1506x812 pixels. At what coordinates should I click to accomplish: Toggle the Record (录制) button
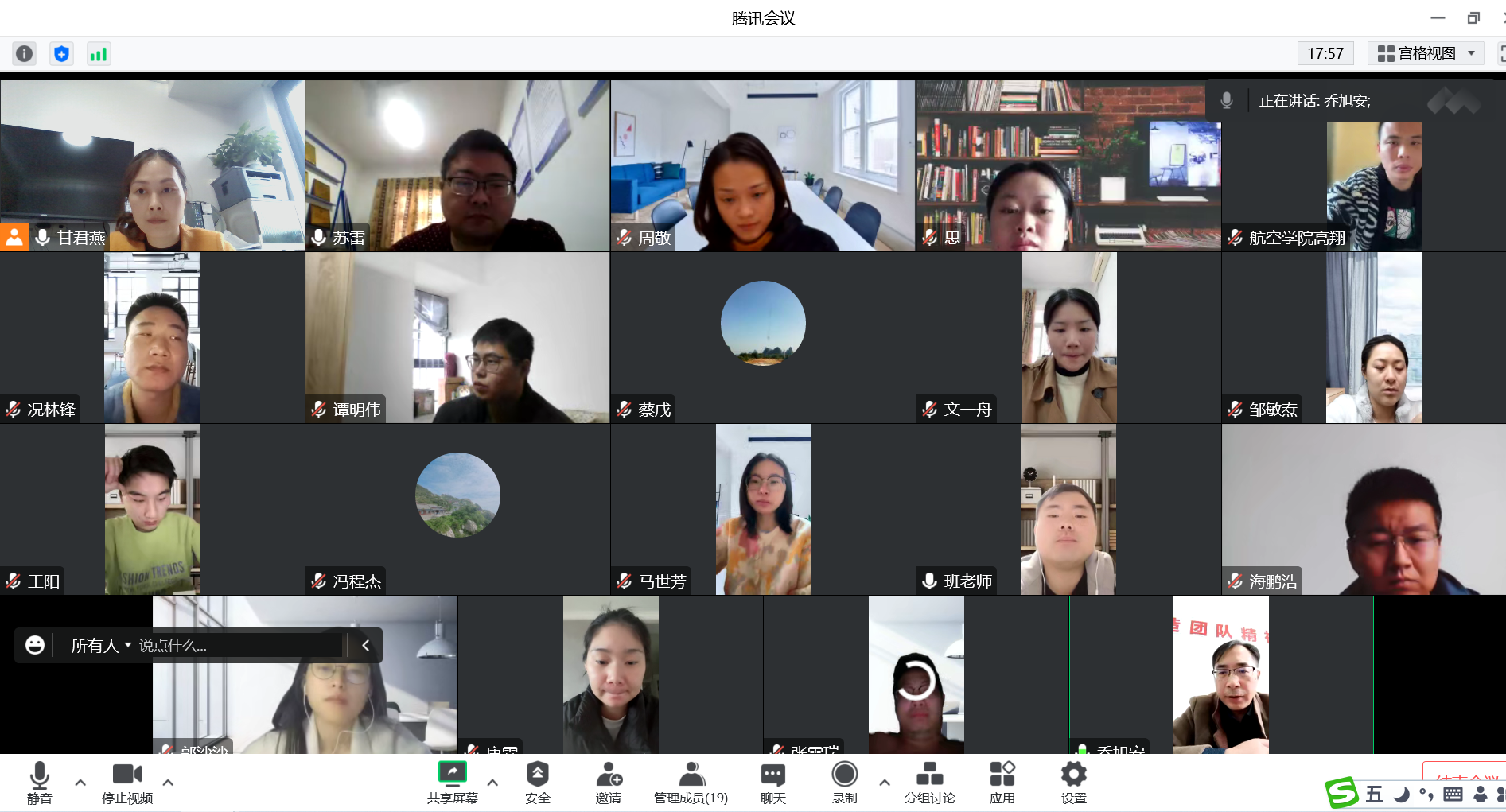click(844, 782)
